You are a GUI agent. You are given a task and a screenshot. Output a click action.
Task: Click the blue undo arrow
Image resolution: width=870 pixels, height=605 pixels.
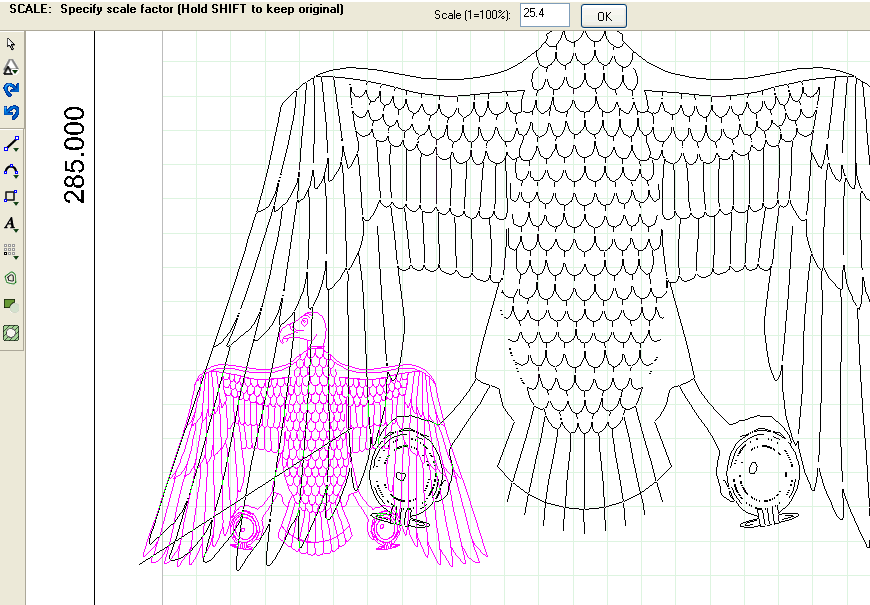(11, 112)
